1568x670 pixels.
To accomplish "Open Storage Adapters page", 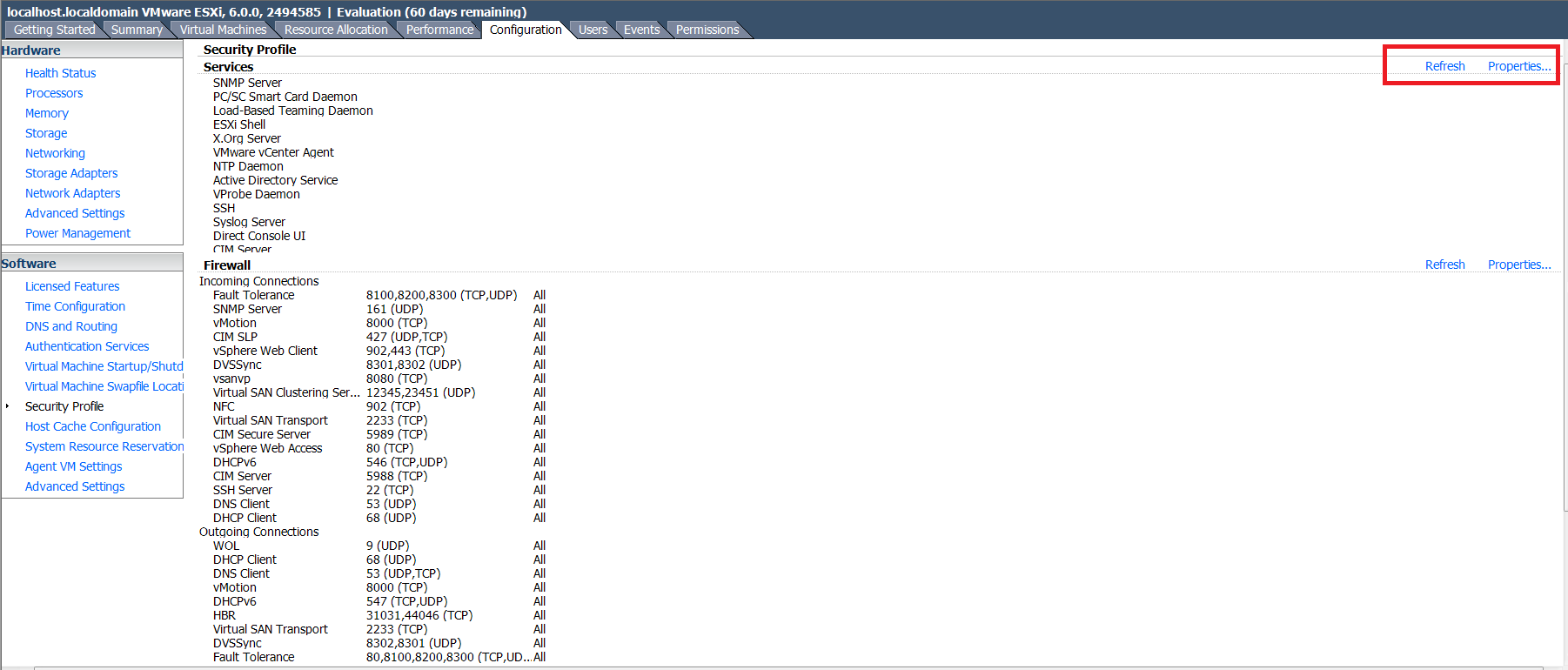I will 71,173.
